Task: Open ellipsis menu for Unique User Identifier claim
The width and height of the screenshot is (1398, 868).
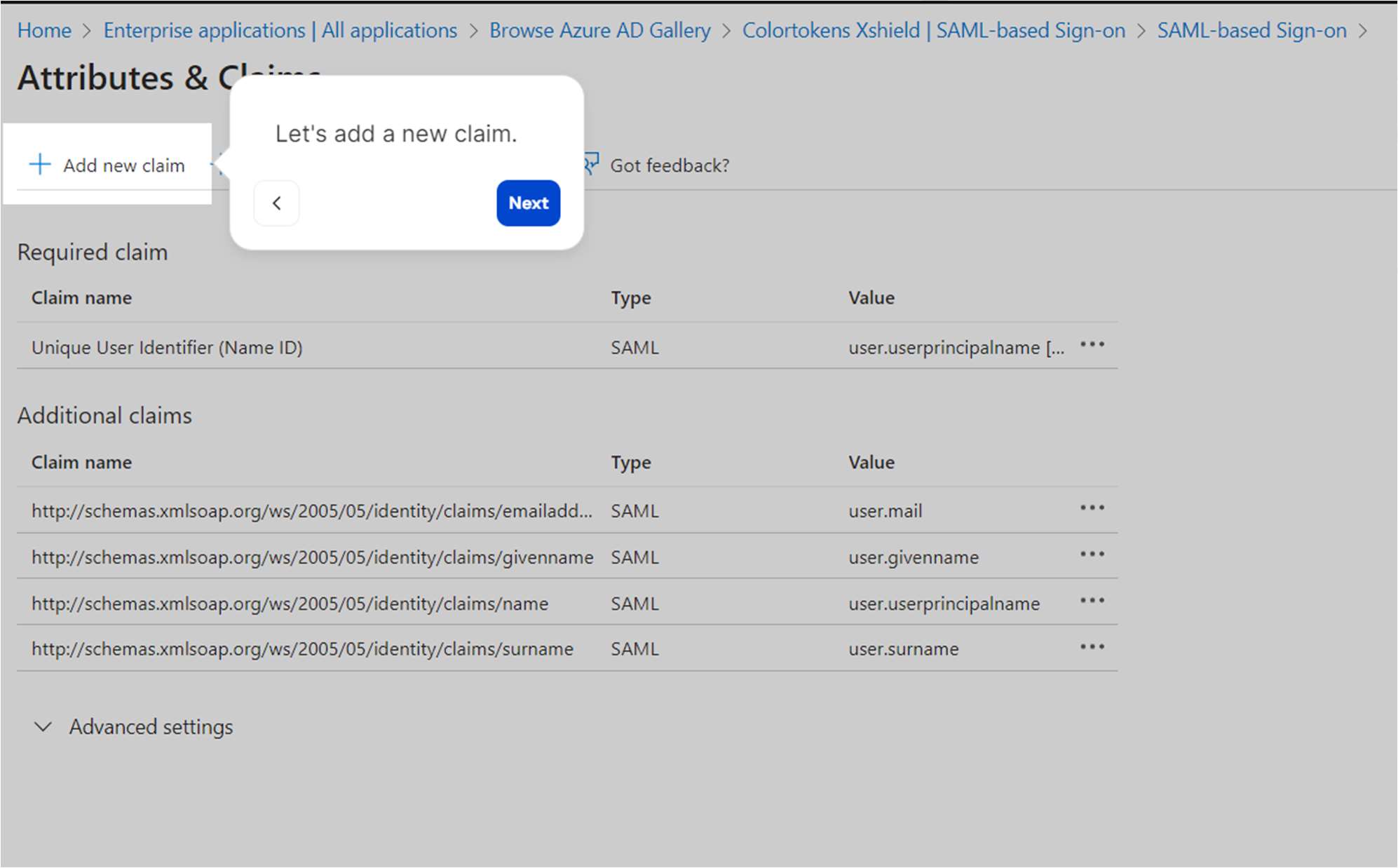Action: pyautogui.click(x=1092, y=345)
